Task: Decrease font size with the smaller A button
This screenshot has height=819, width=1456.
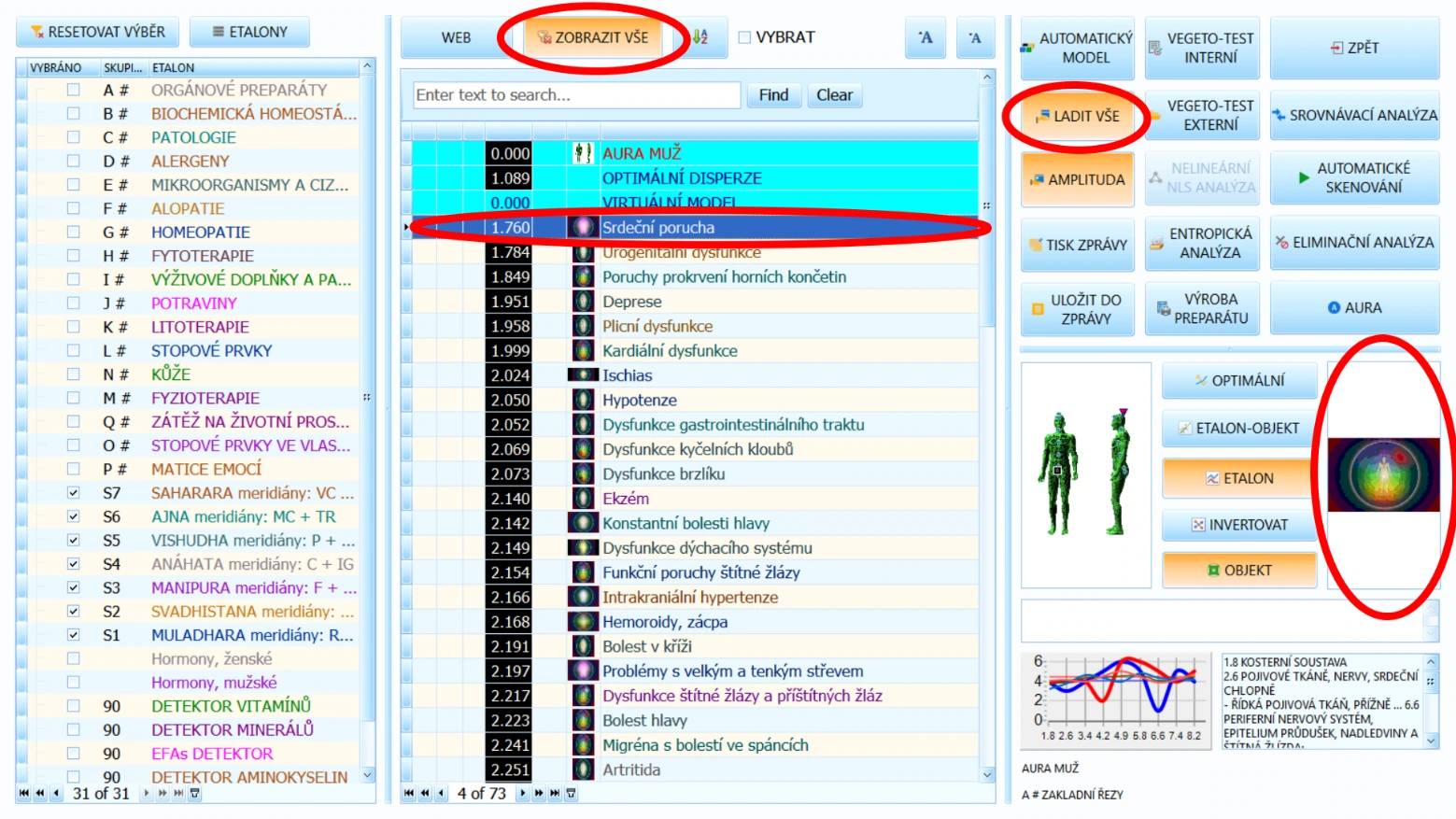Action: tap(974, 37)
